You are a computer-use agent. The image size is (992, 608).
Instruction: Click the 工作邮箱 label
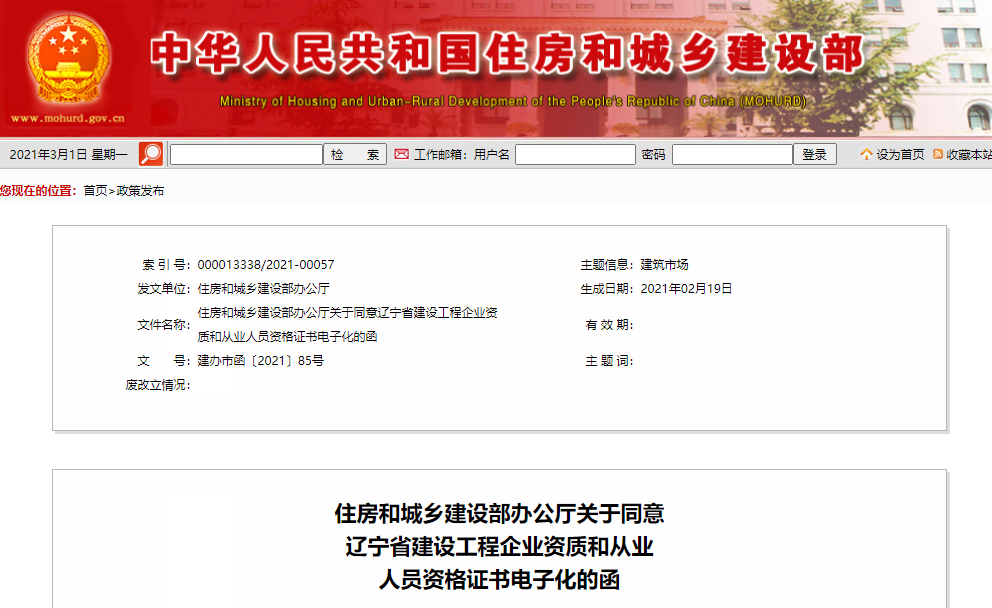[x=440, y=154]
